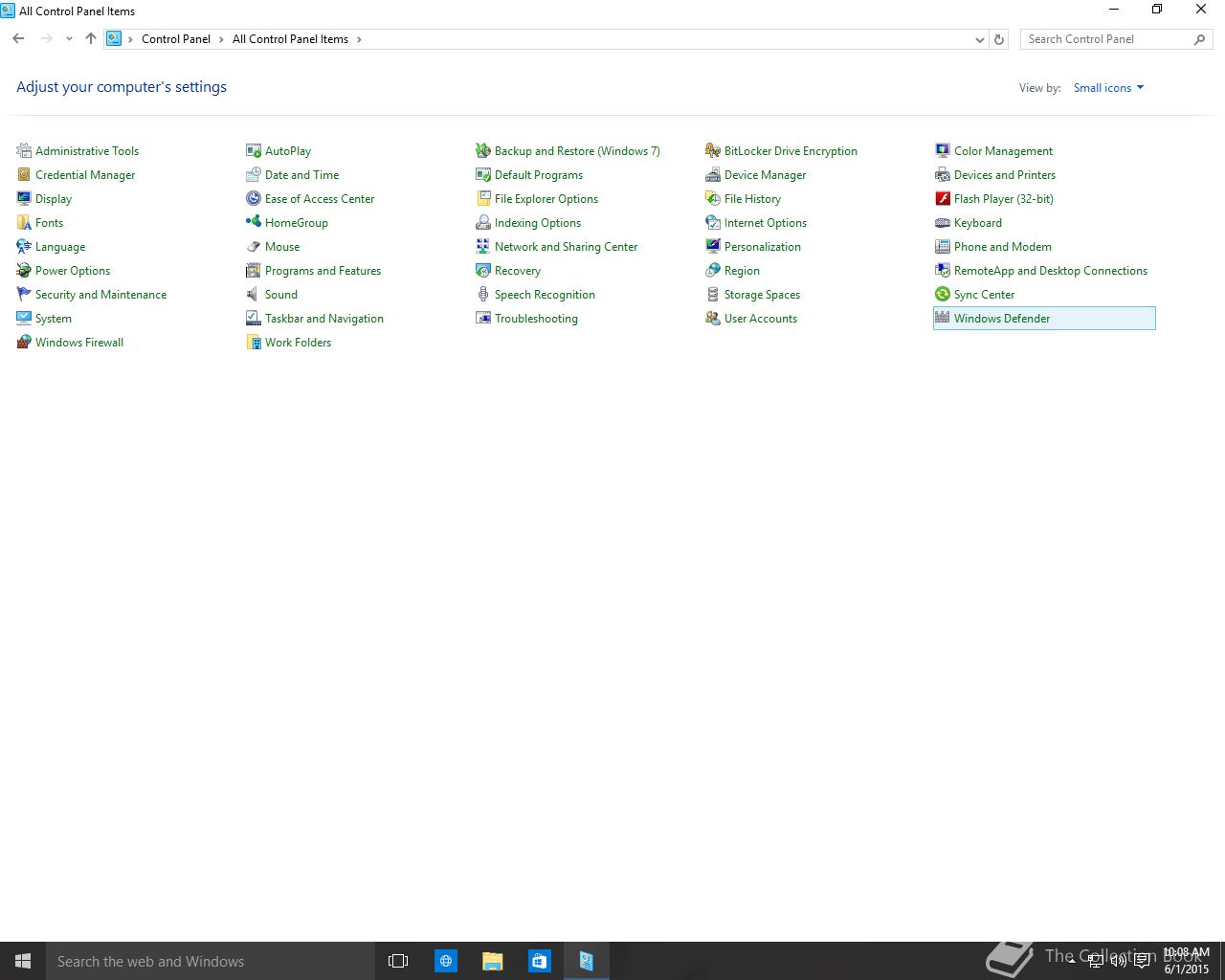
Task: Open the Language link
Action: pos(60,247)
